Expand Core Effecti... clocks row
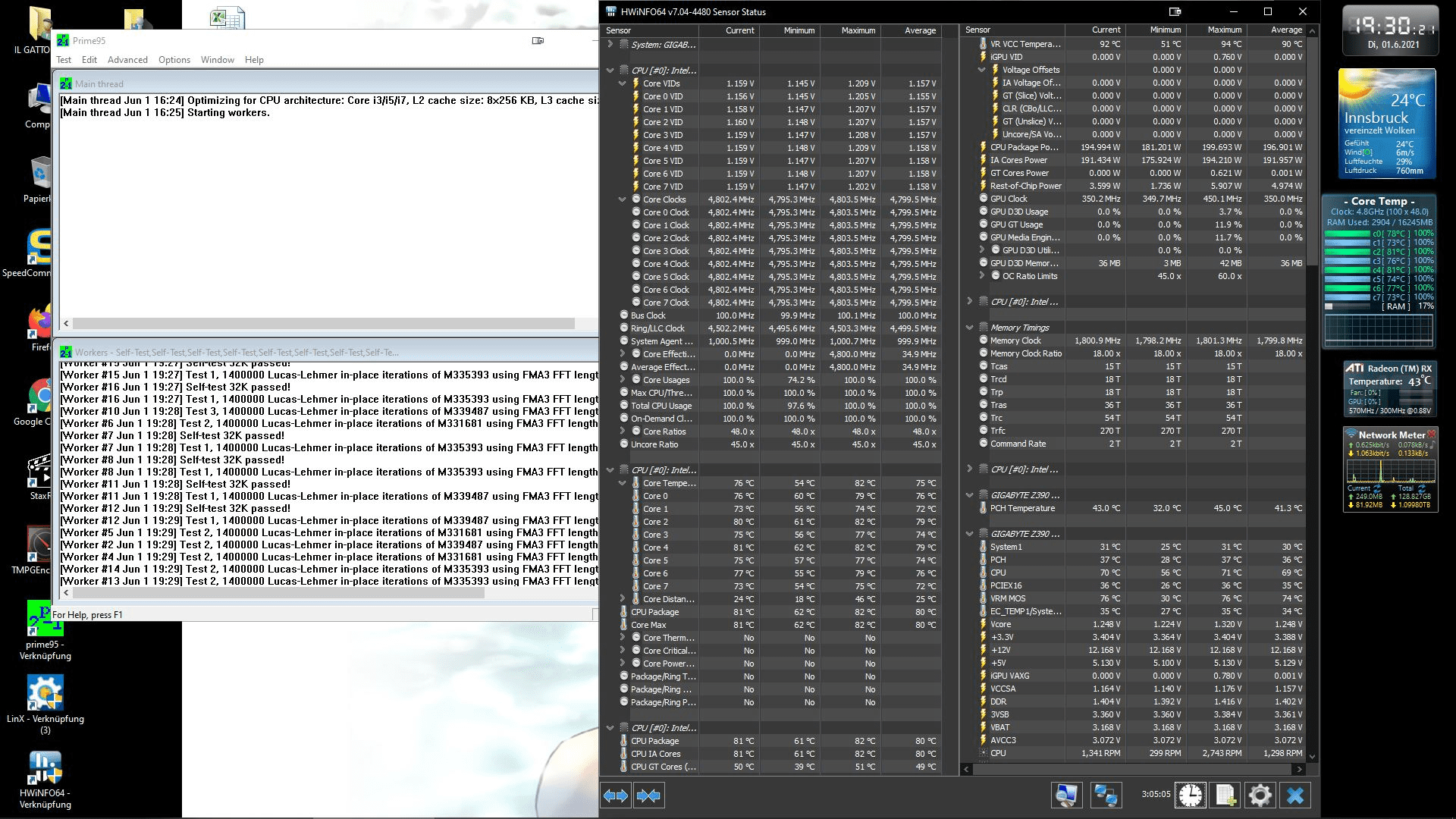1456x819 pixels. [623, 354]
